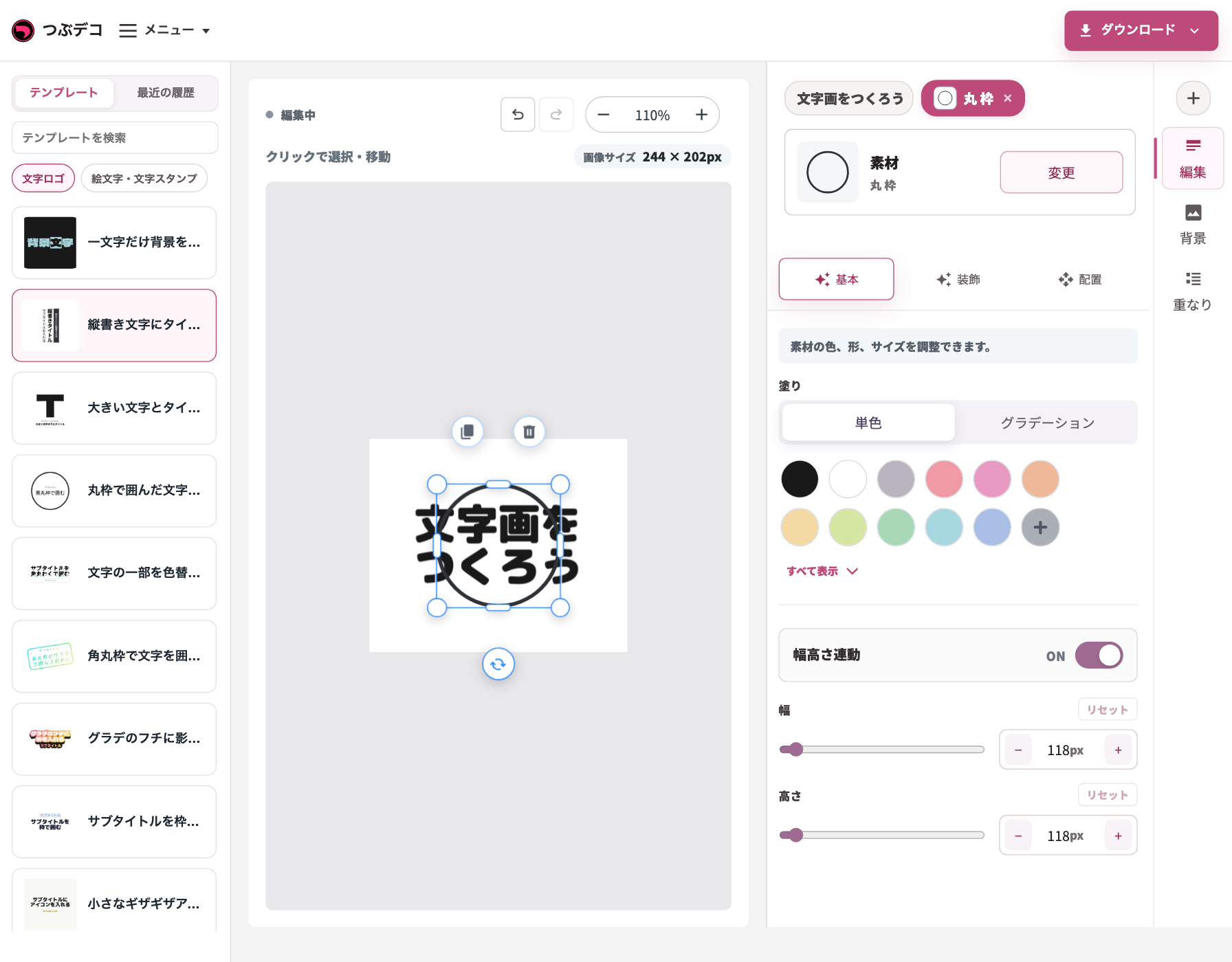The image size is (1232, 962).
Task: Duplicate the selected element with copy icon
Action: click(467, 432)
